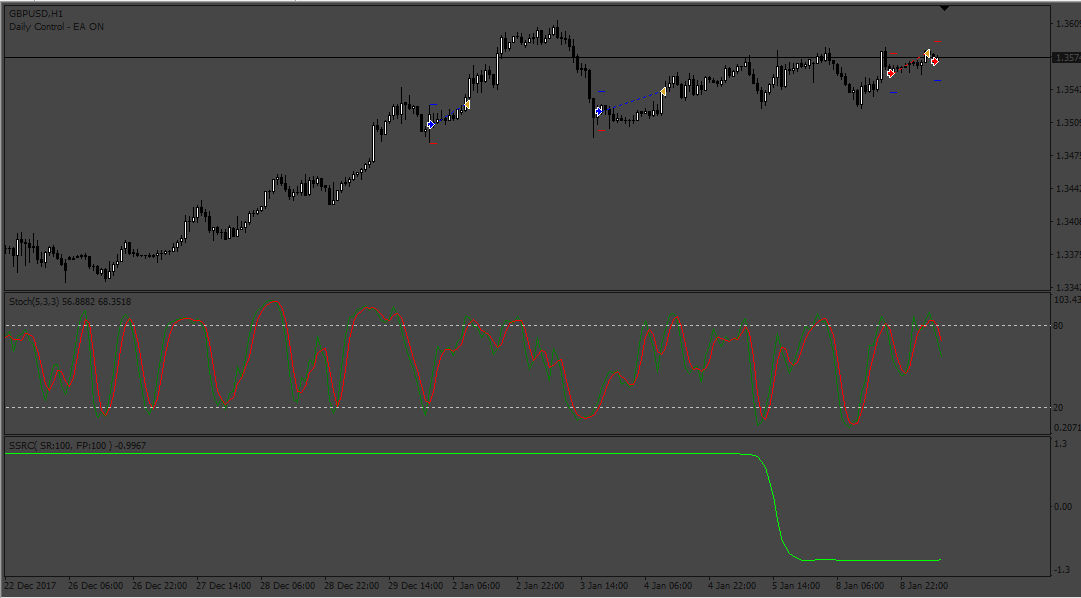Click the 2 Jan 06:00 time label
This screenshot has height=598, width=1081.
click(476, 586)
